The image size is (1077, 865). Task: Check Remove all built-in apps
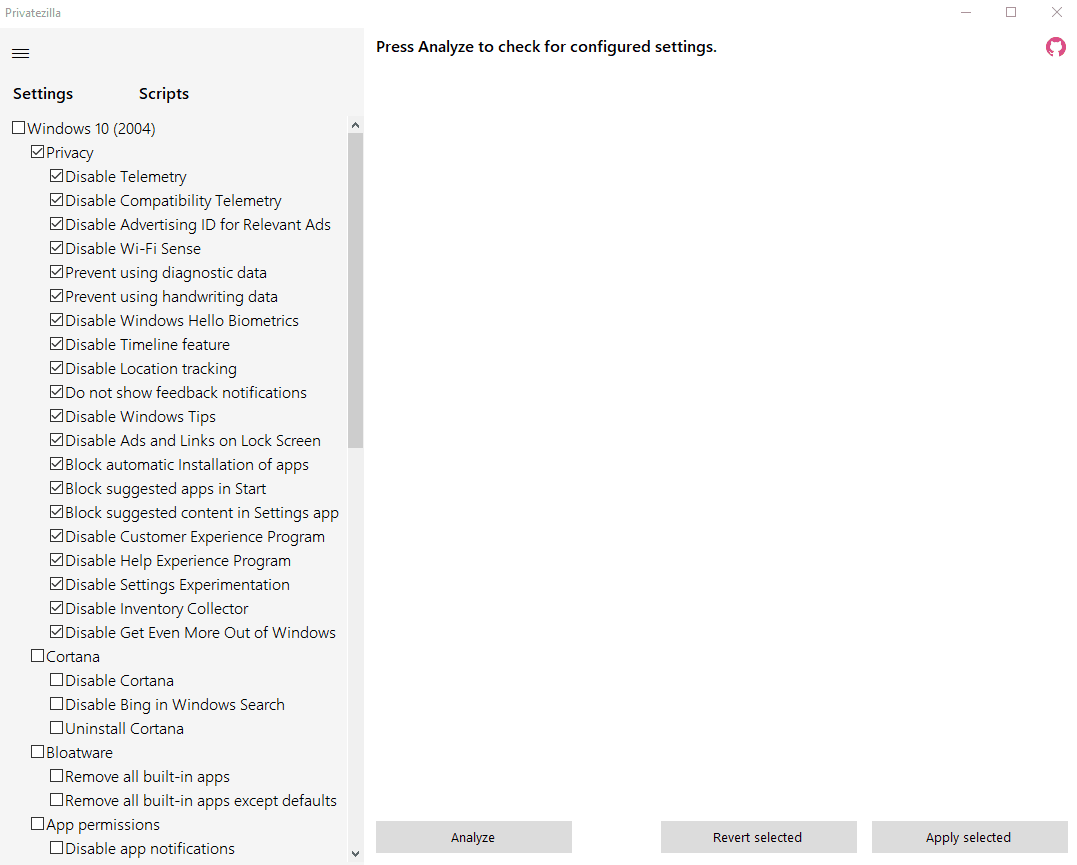tap(56, 776)
